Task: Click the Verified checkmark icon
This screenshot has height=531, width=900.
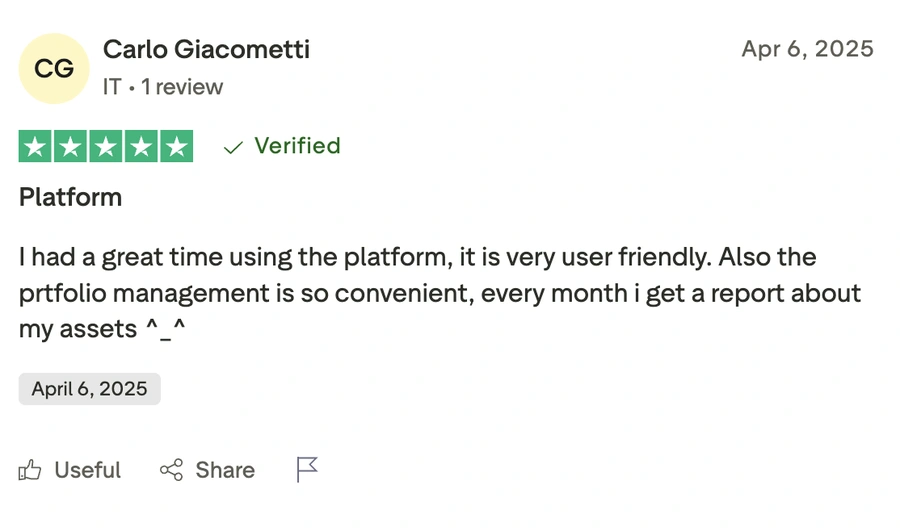Action: coord(233,147)
